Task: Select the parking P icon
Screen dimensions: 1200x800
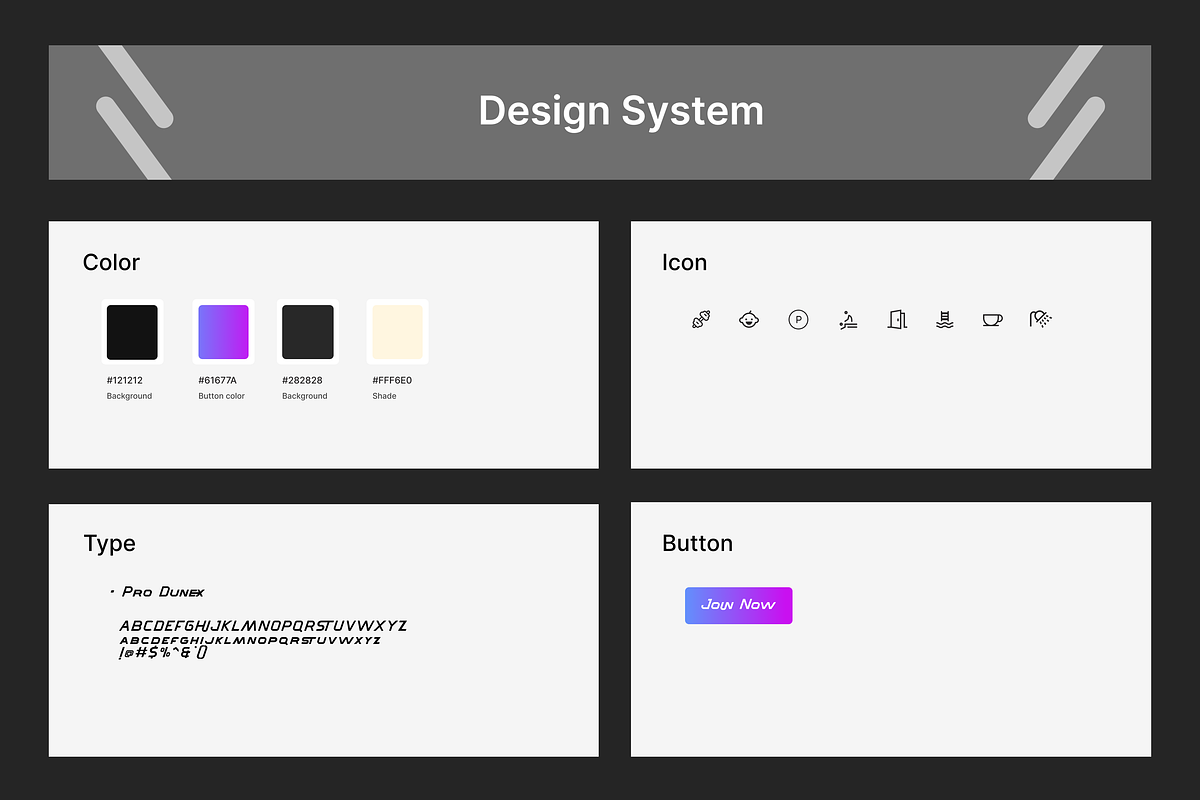Action: pyautogui.click(x=798, y=320)
